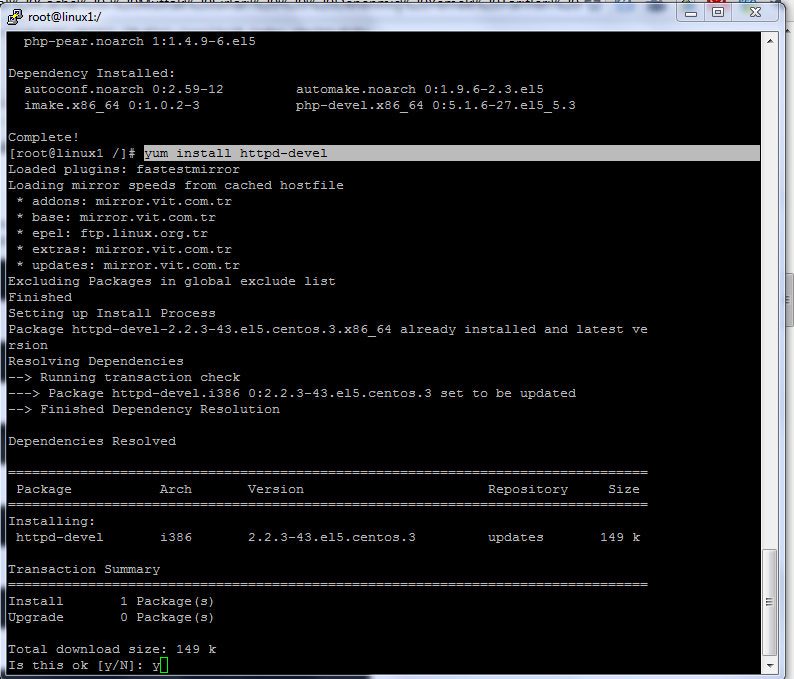Click the empty scrollbar track above the thumb
Image resolution: width=794 pixels, height=679 pixels.
pos(769,300)
